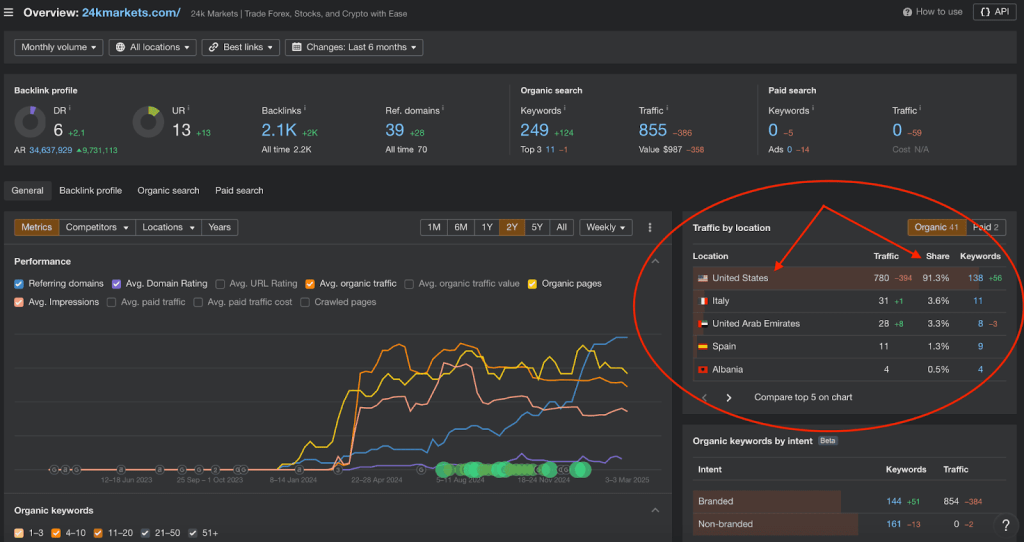Click the paid search Traffic info icon
This screenshot has width=1024, height=542.
921,108
